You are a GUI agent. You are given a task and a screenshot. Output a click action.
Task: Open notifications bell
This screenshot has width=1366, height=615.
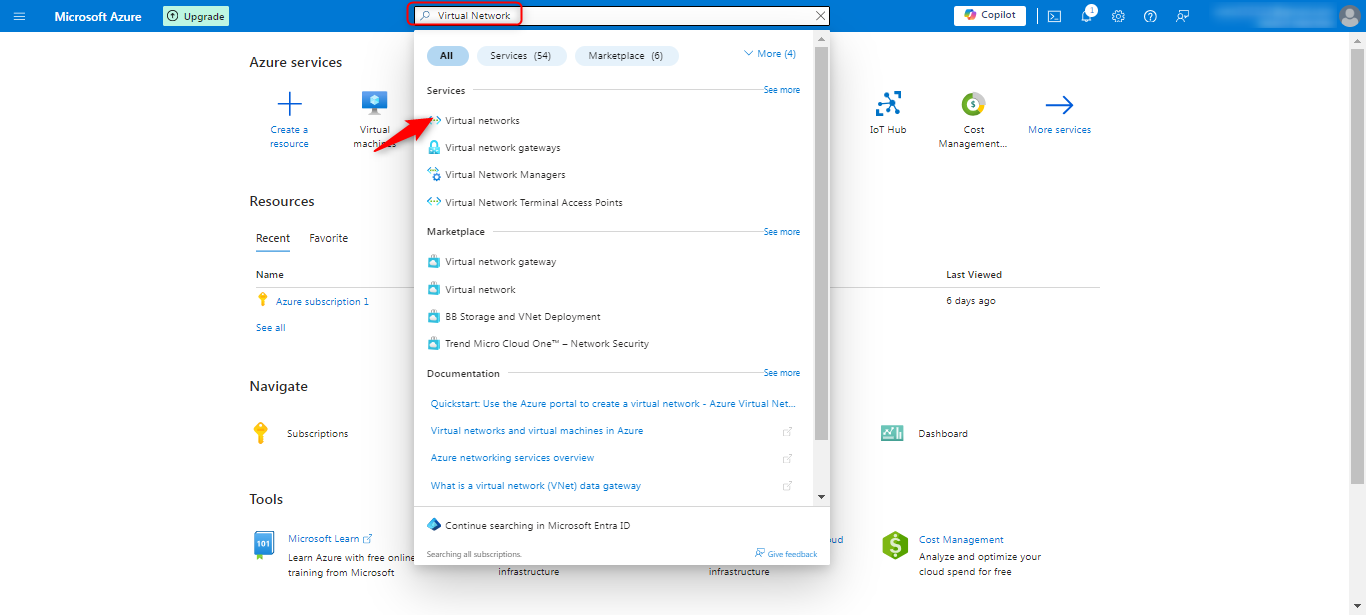1087,16
